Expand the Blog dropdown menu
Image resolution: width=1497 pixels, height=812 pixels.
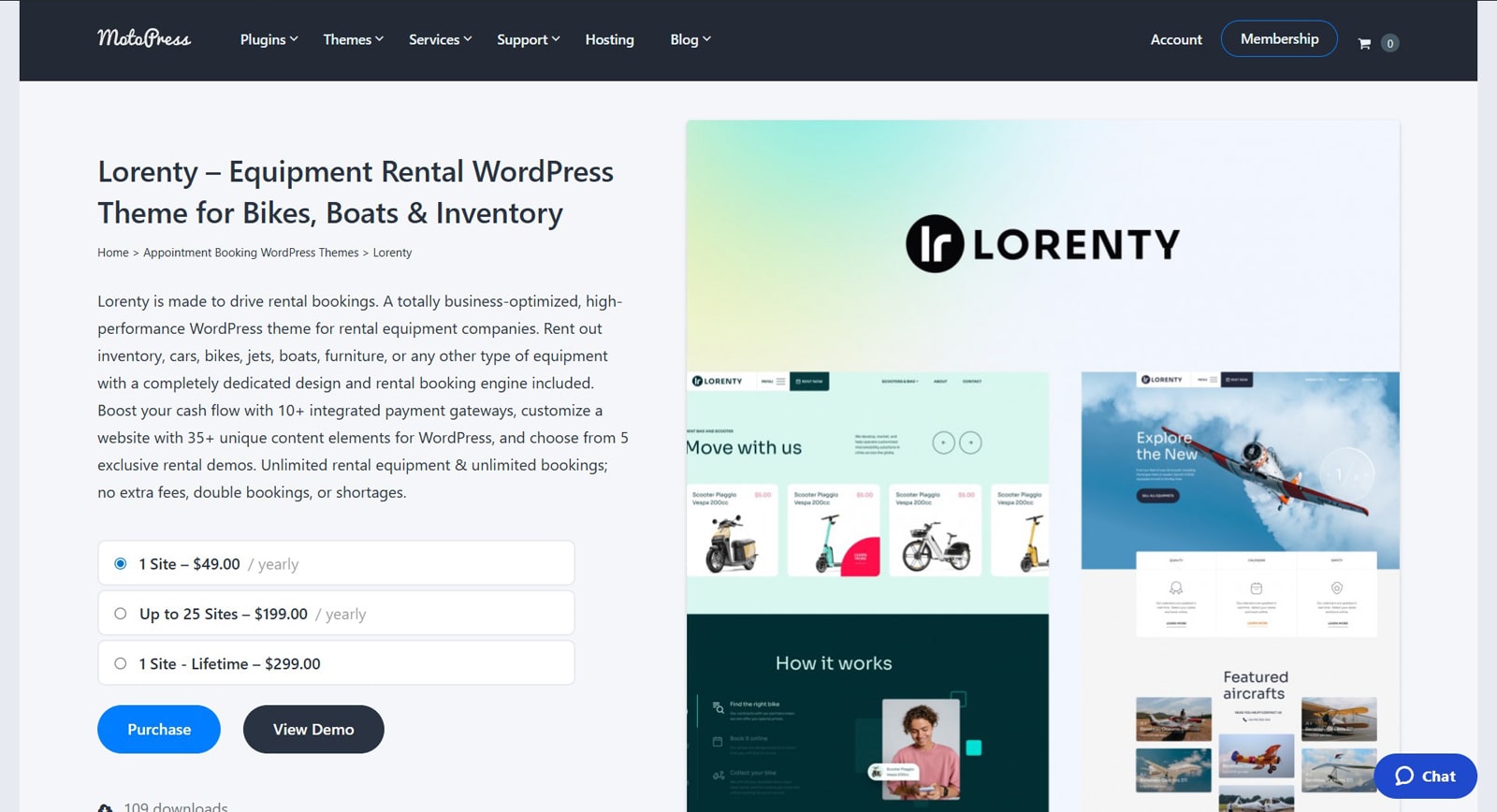tap(690, 39)
